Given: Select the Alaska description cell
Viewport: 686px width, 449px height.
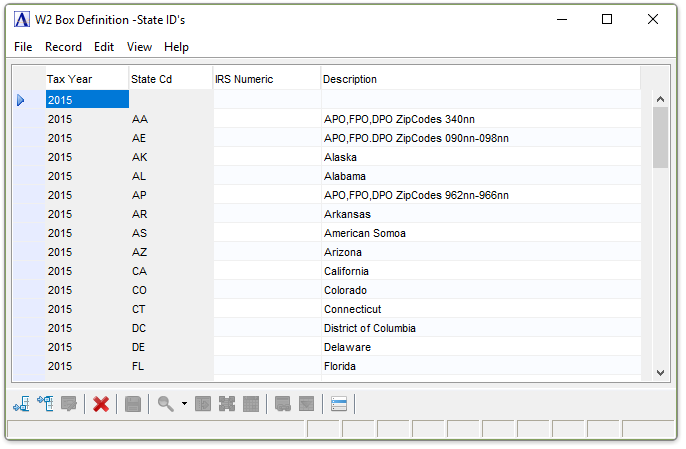Looking at the screenshot, I should point(480,157).
